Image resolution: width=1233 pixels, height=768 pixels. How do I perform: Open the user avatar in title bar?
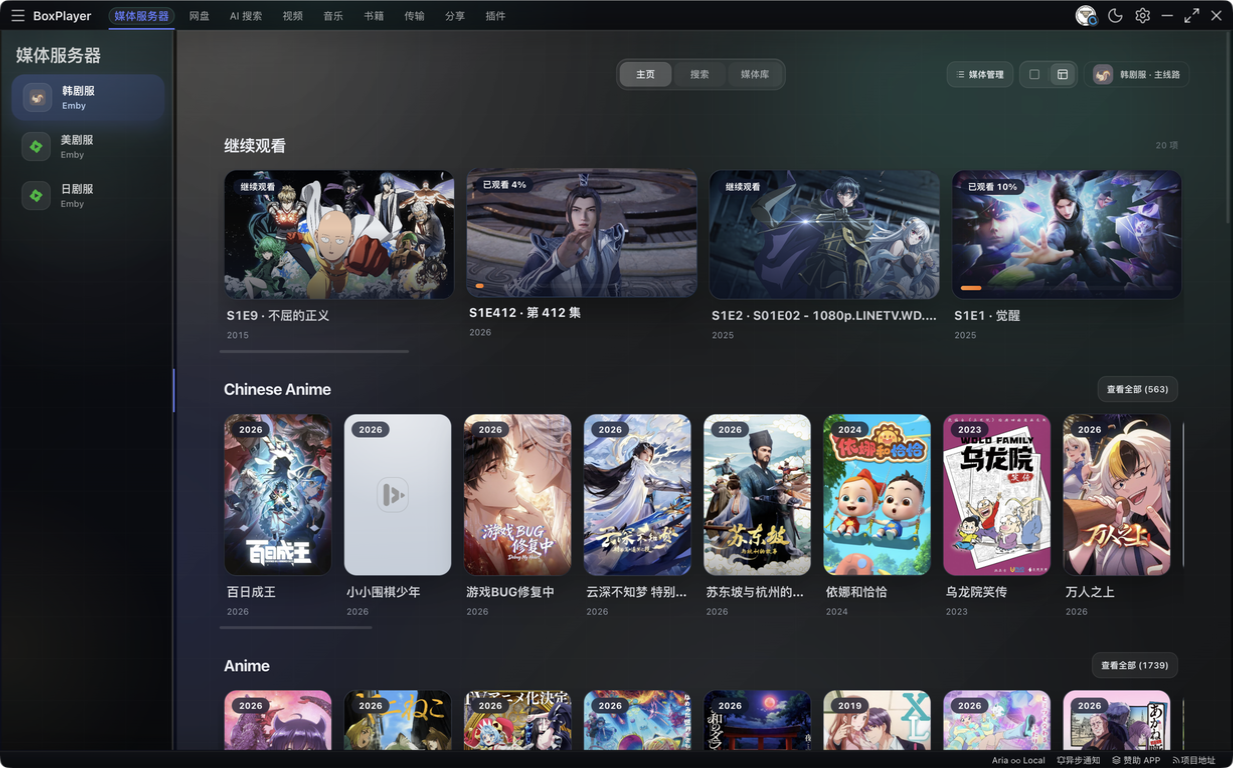click(x=1085, y=16)
